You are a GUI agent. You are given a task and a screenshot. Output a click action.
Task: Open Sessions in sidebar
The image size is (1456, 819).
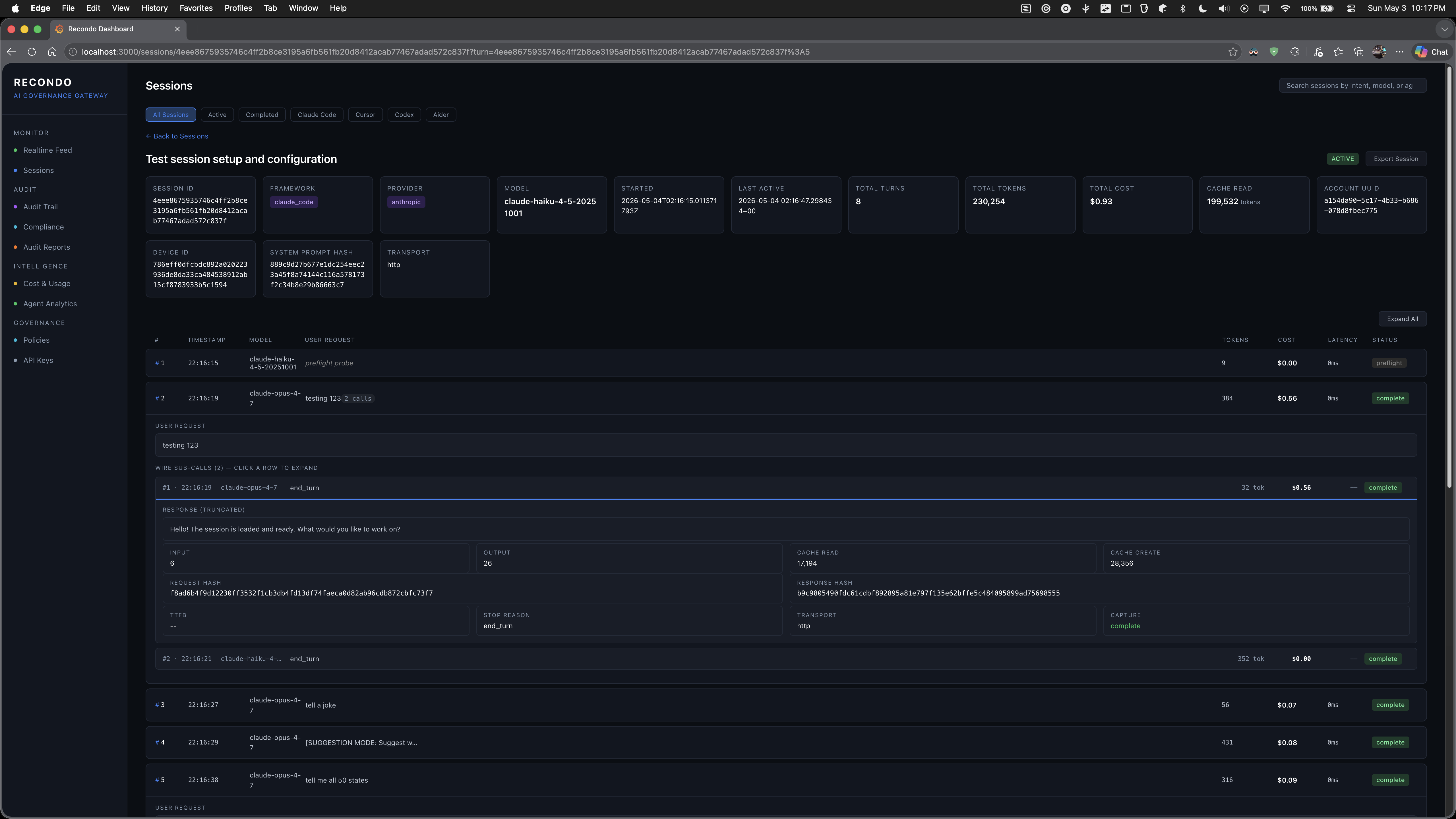point(38,171)
